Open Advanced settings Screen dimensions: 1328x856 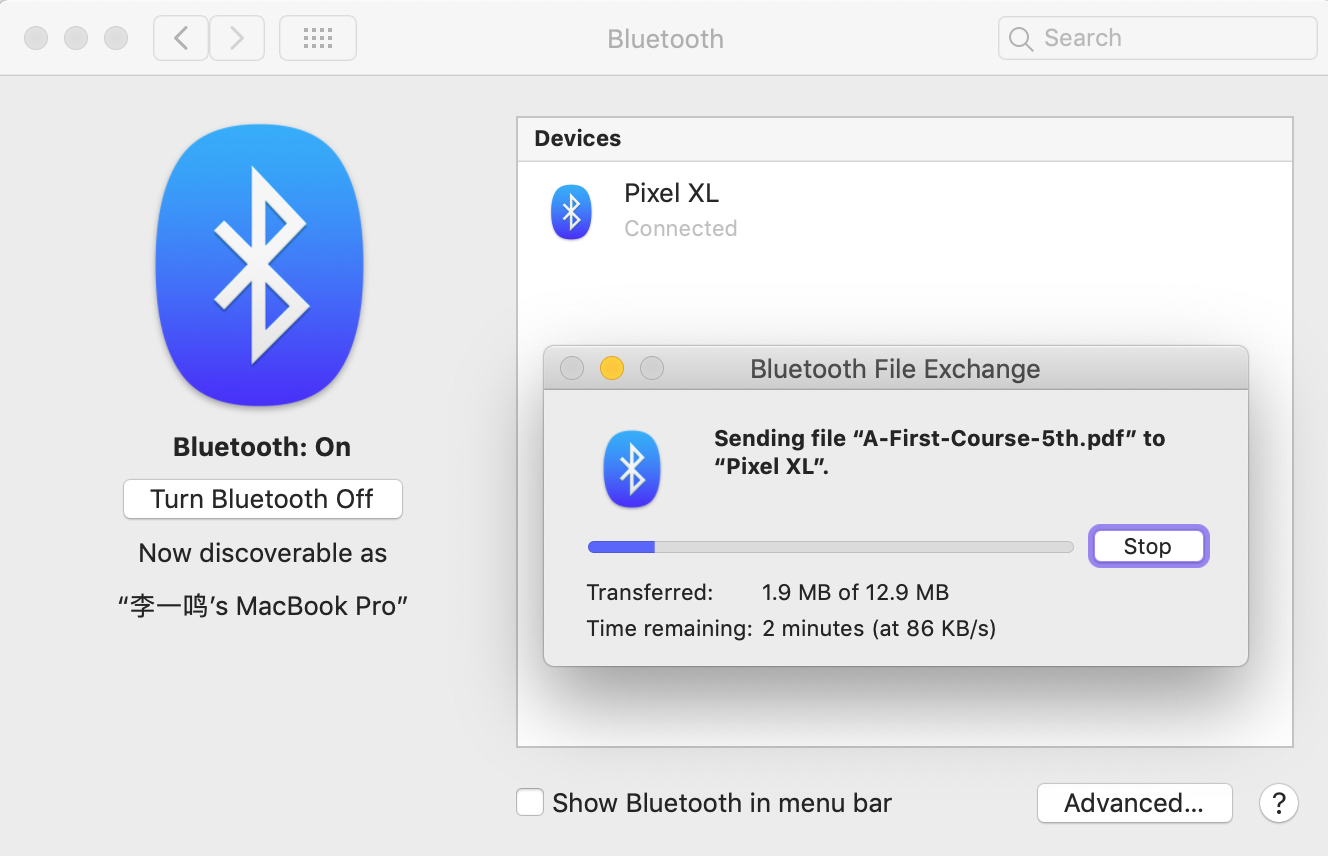coord(1134,803)
